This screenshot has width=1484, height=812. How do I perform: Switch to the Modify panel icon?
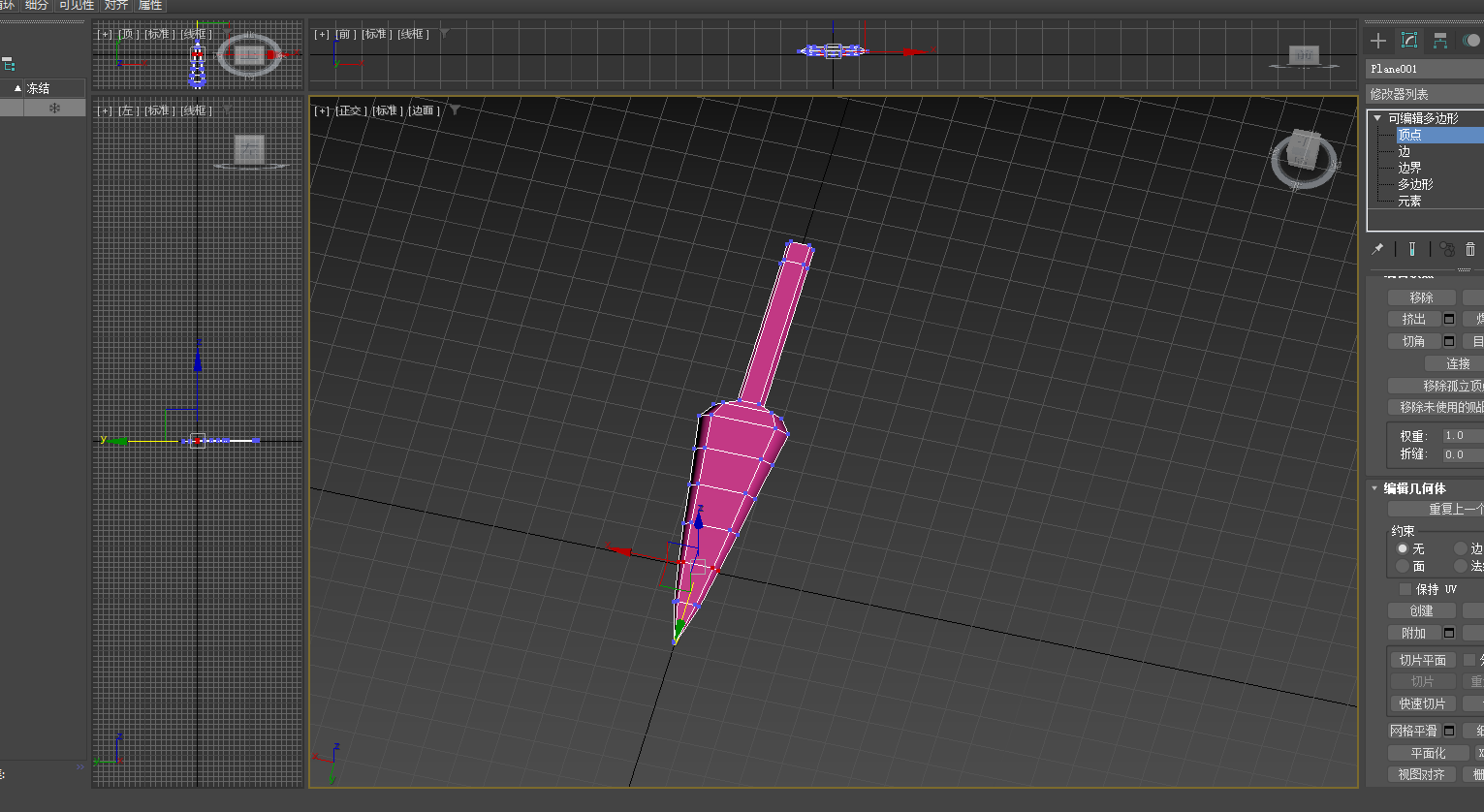[1409, 41]
